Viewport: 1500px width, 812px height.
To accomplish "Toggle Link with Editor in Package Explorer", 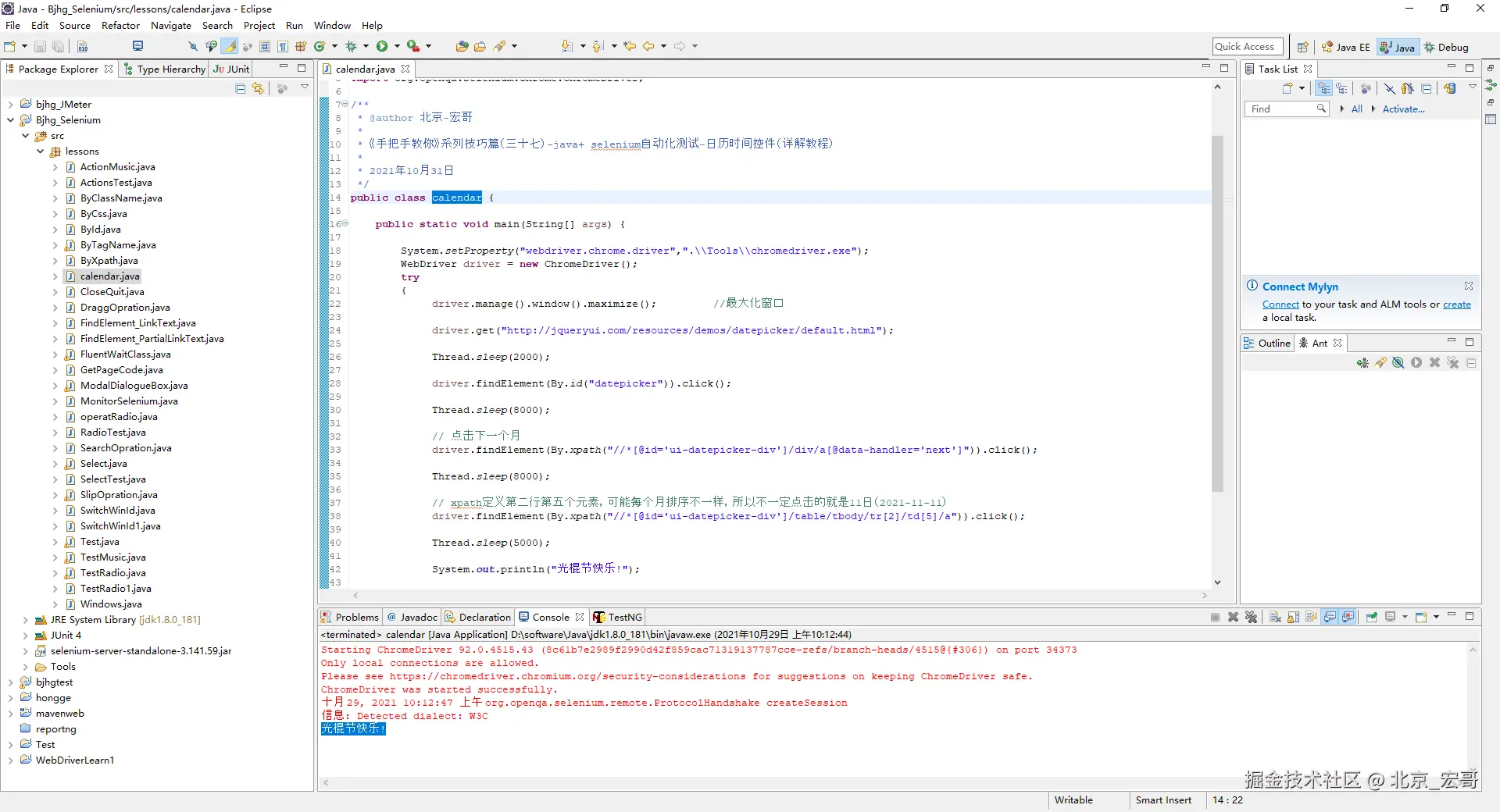I will (258, 89).
